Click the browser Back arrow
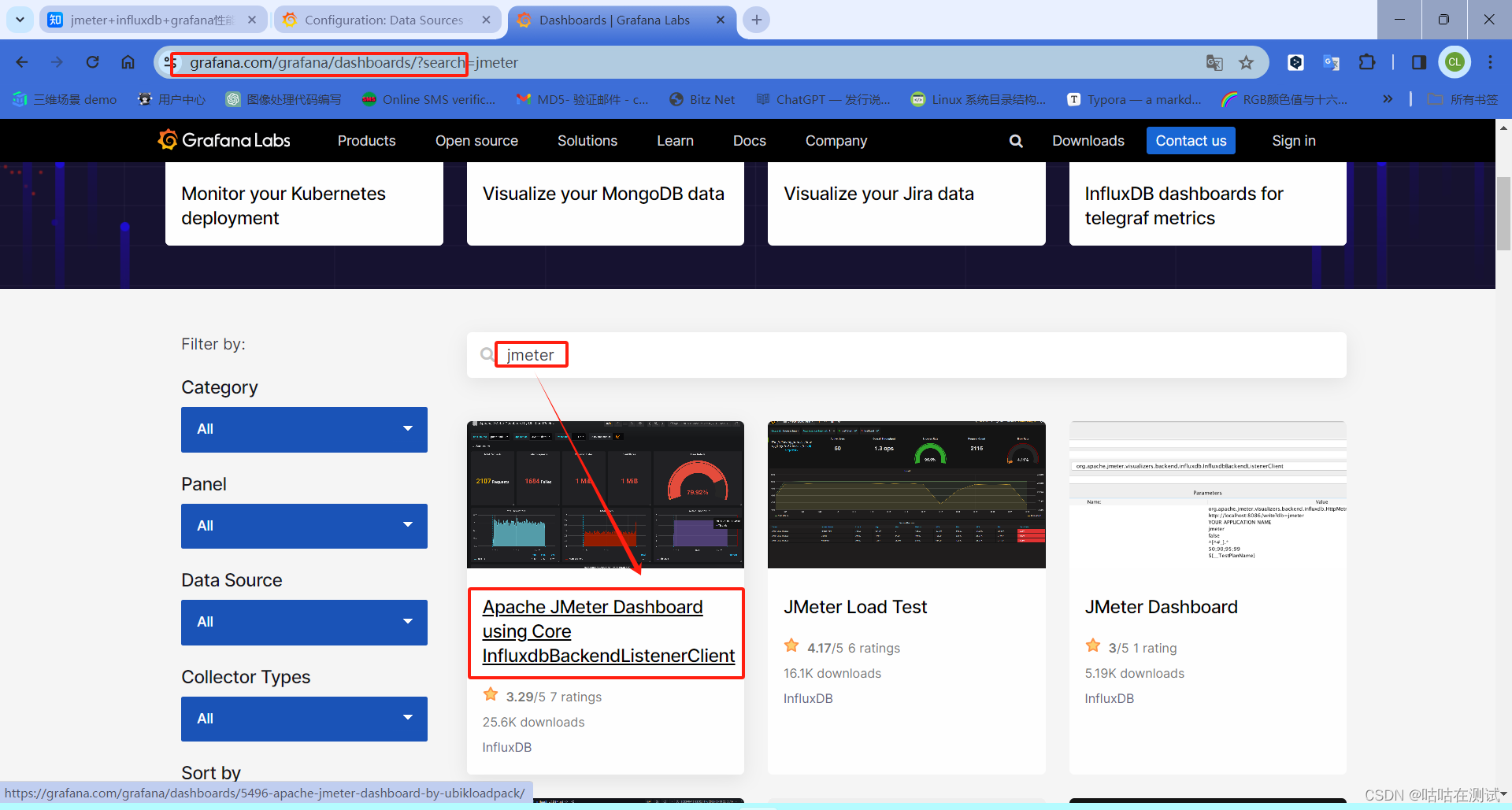The width and height of the screenshot is (1512, 810). pyautogui.click(x=22, y=62)
